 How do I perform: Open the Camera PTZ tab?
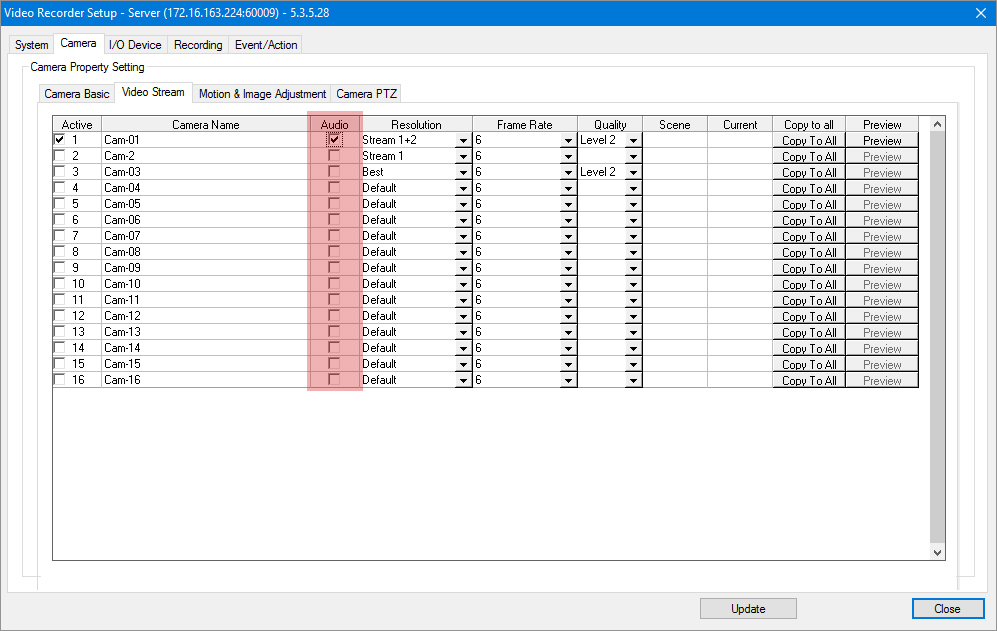pos(366,94)
